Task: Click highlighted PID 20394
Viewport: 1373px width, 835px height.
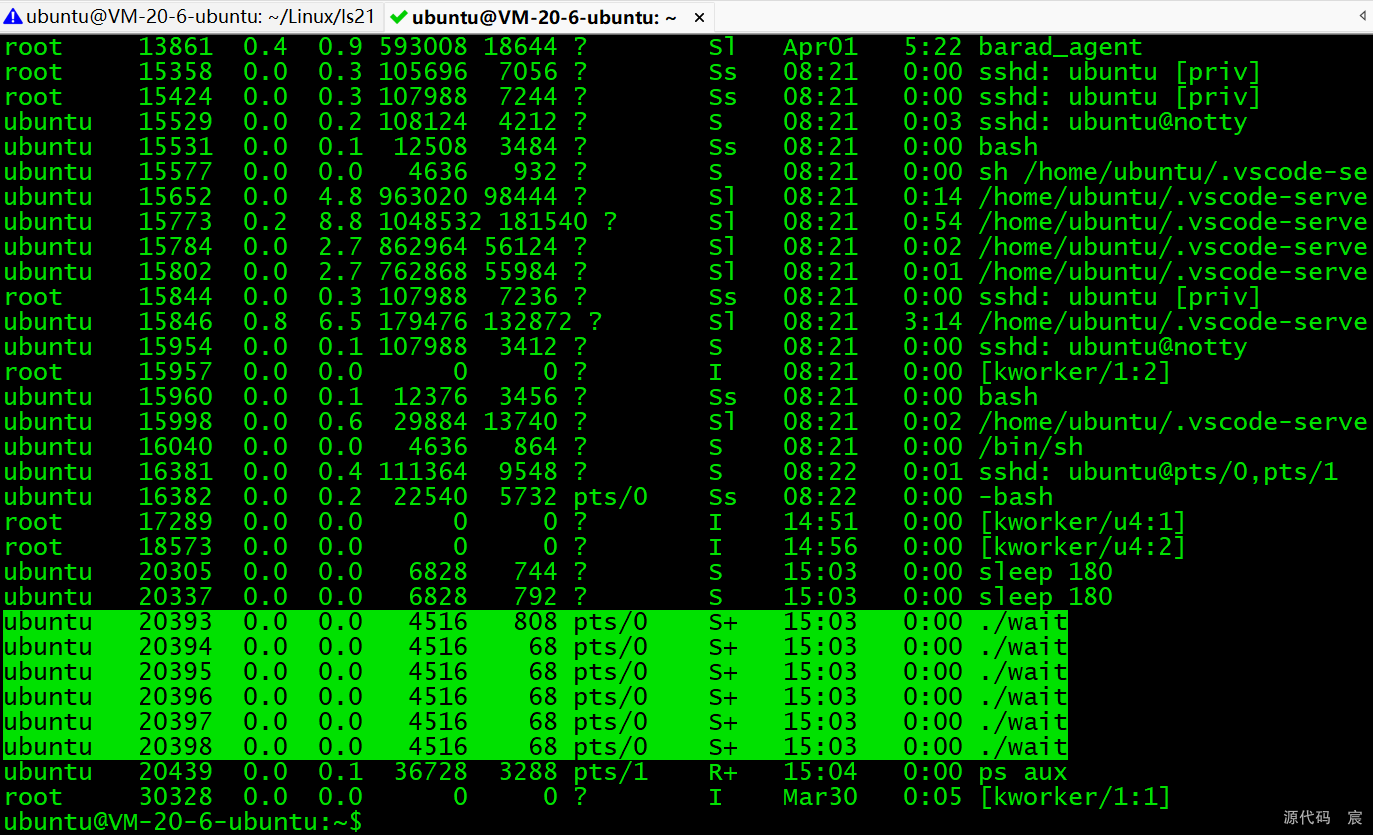Action: pos(175,647)
